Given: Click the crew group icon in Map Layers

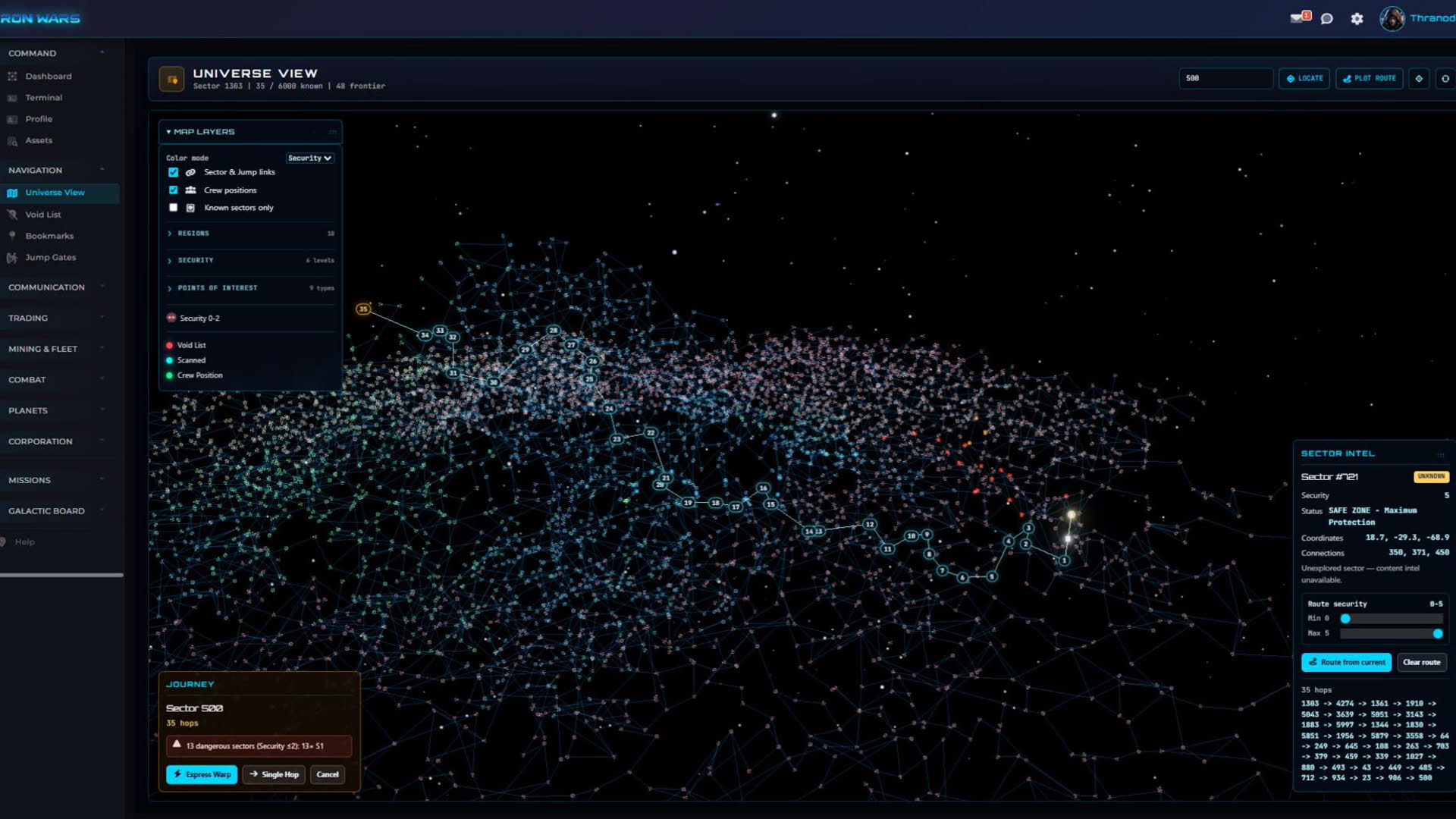Looking at the screenshot, I should (190, 190).
